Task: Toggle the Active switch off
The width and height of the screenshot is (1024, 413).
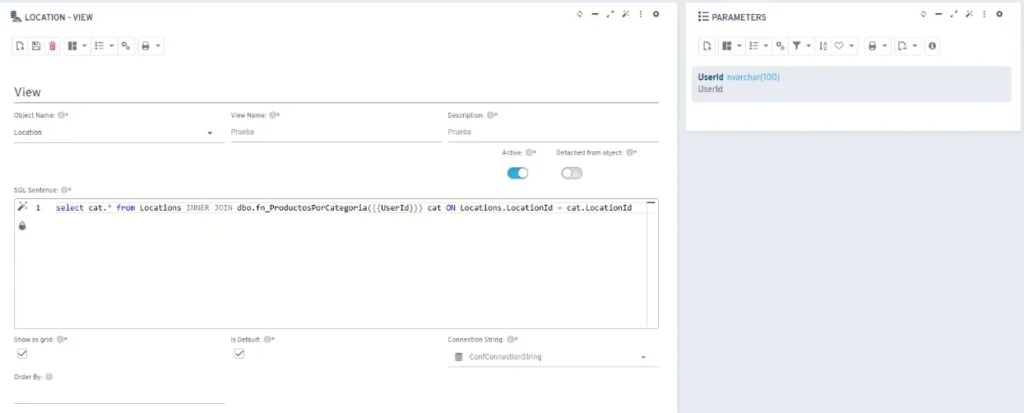Action: [518, 173]
